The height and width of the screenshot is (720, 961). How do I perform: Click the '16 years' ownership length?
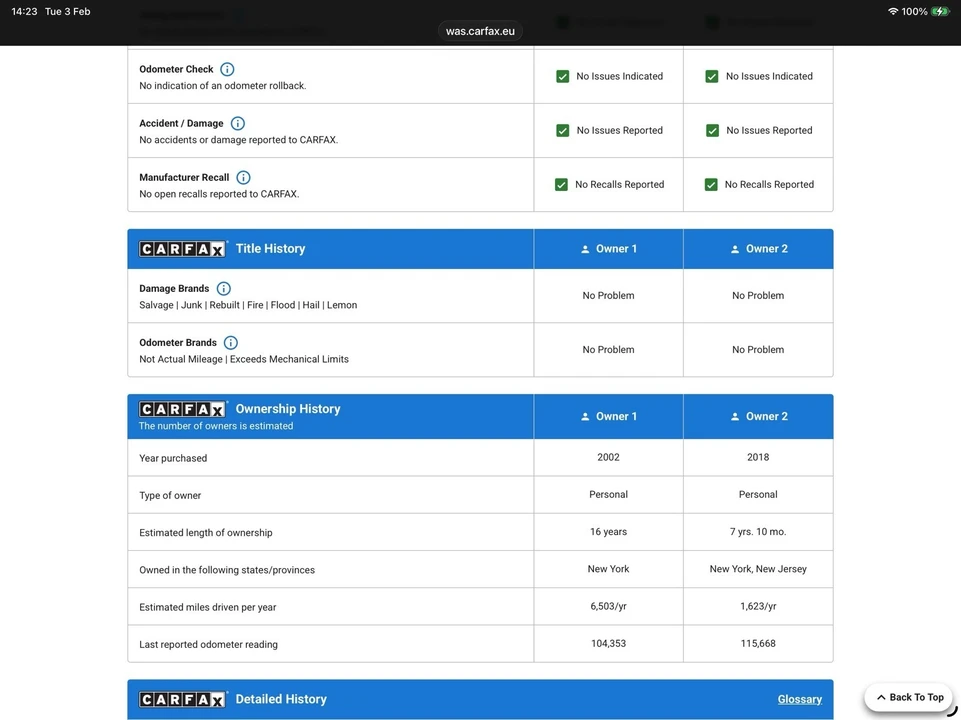pyautogui.click(x=609, y=532)
